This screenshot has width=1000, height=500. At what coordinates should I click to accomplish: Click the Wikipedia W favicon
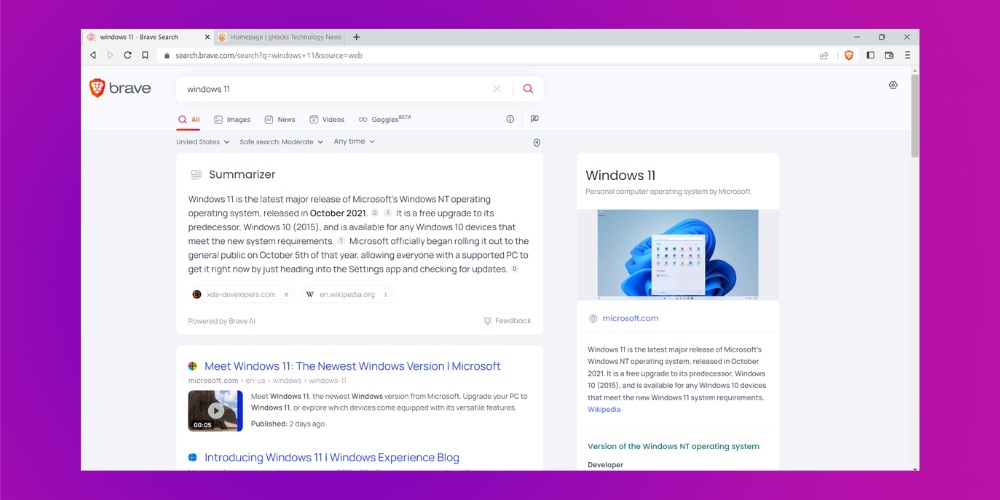311,295
